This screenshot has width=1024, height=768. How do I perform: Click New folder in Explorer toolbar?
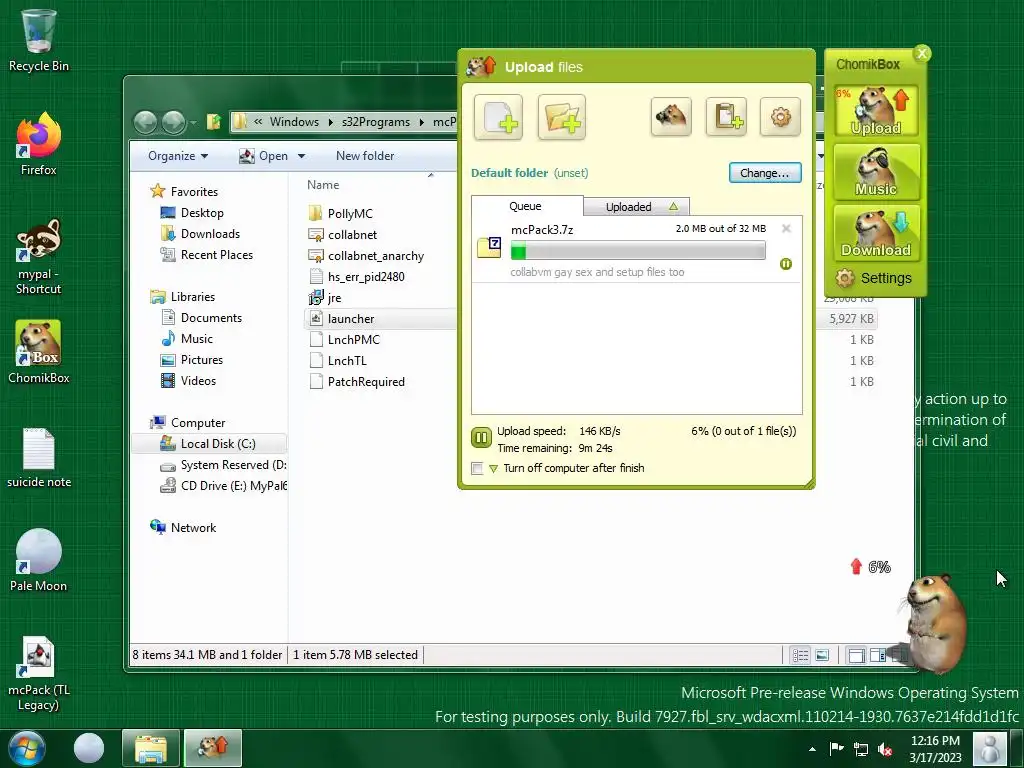[365, 156]
